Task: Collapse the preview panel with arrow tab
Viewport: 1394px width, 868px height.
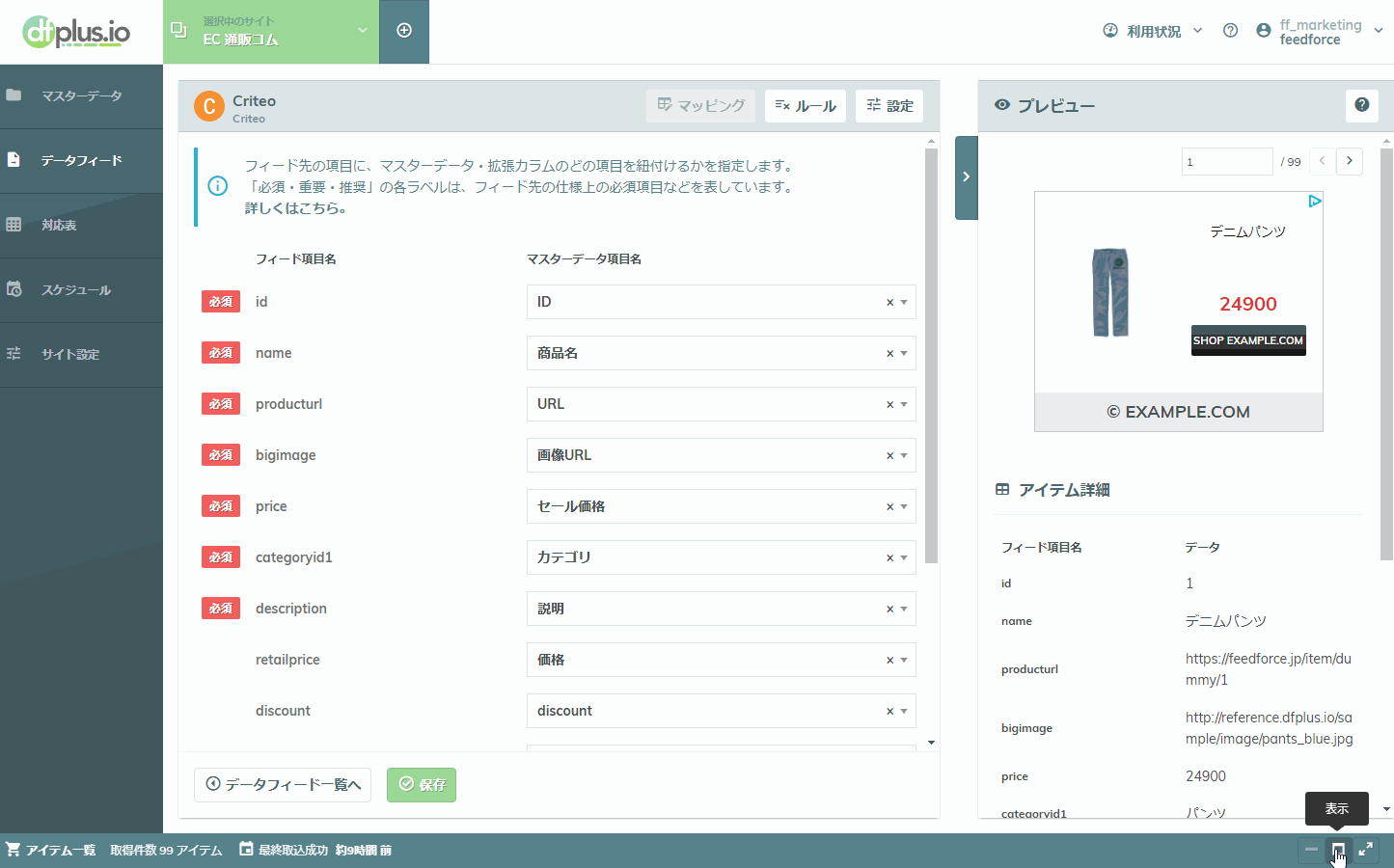Action: pyautogui.click(x=966, y=177)
